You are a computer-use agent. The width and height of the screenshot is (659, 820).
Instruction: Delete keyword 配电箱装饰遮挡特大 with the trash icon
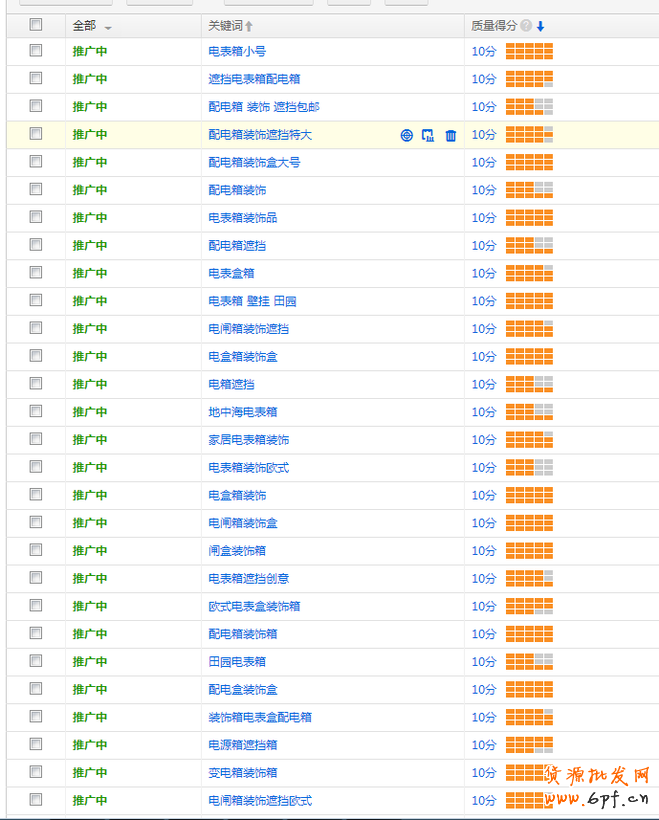pos(450,135)
